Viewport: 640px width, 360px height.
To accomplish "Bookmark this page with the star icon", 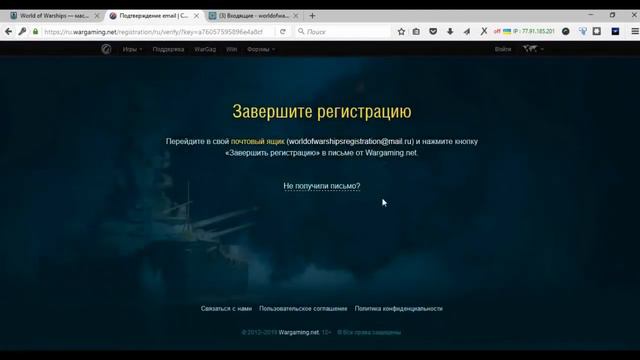I will tap(401, 31).
